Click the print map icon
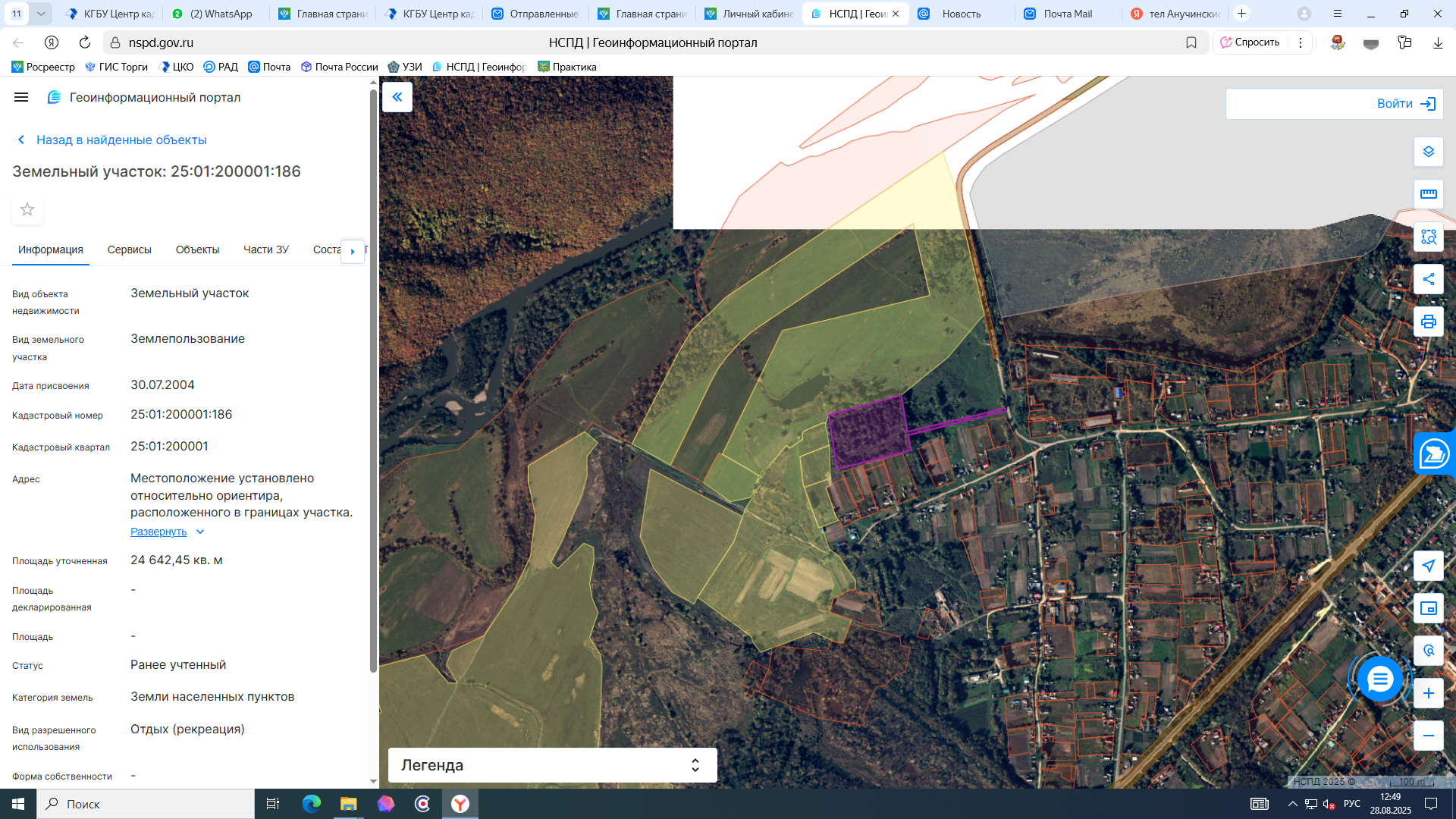The height and width of the screenshot is (819, 1456). pos(1428,322)
